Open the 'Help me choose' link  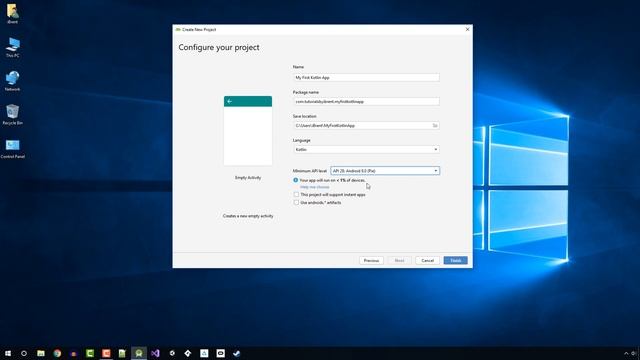(x=315, y=187)
